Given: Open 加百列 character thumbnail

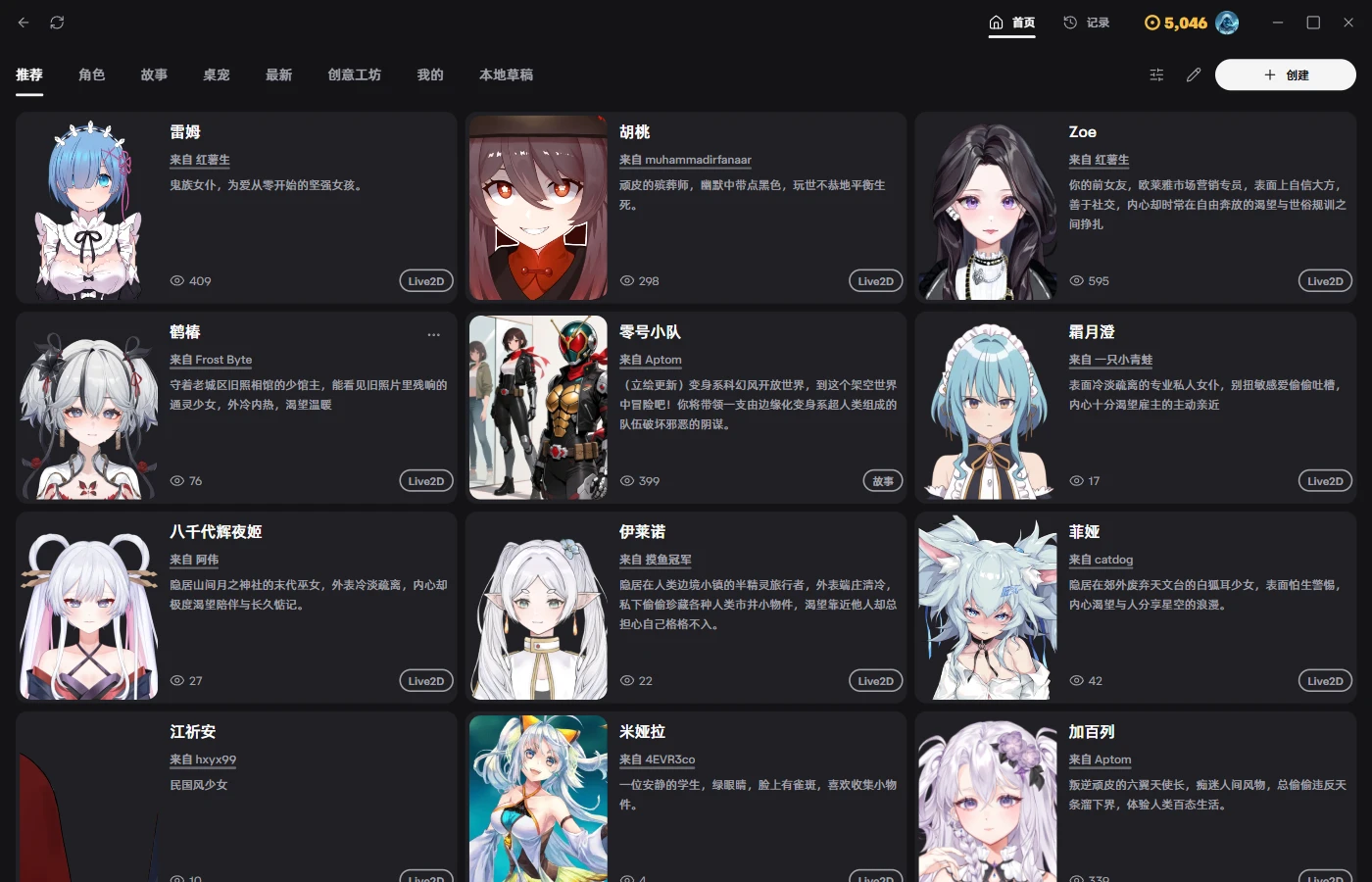Looking at the screenshot, I should tap(988, 799).
